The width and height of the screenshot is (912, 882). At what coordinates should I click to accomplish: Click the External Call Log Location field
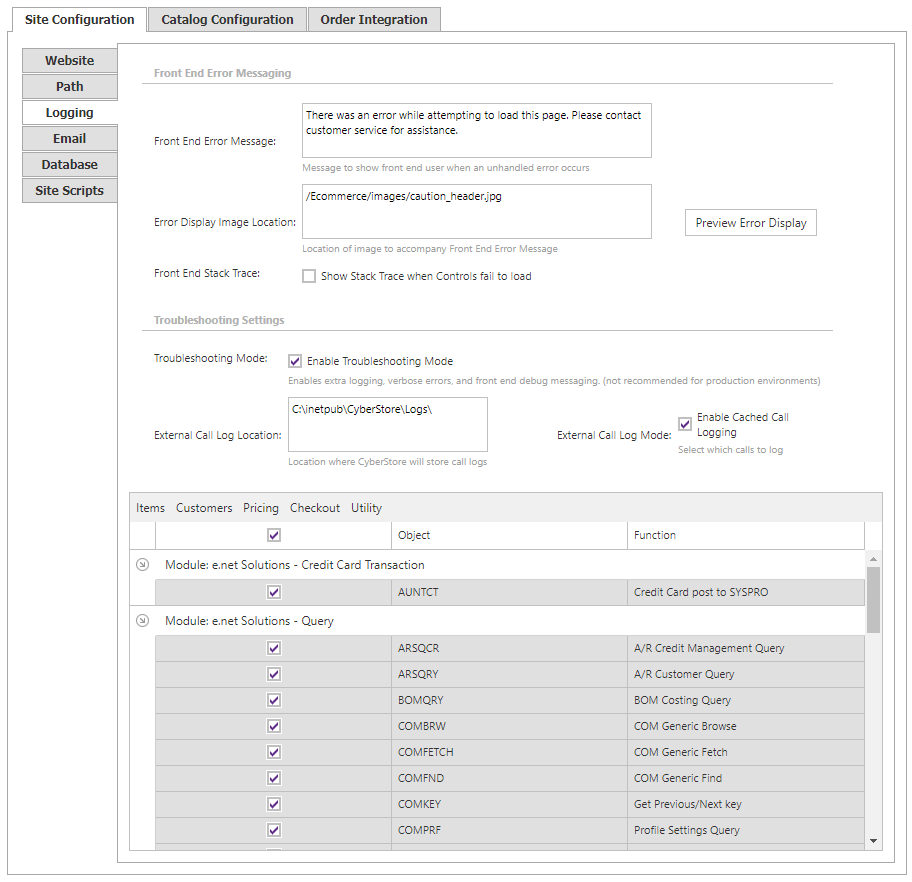(x=387, y=424)
